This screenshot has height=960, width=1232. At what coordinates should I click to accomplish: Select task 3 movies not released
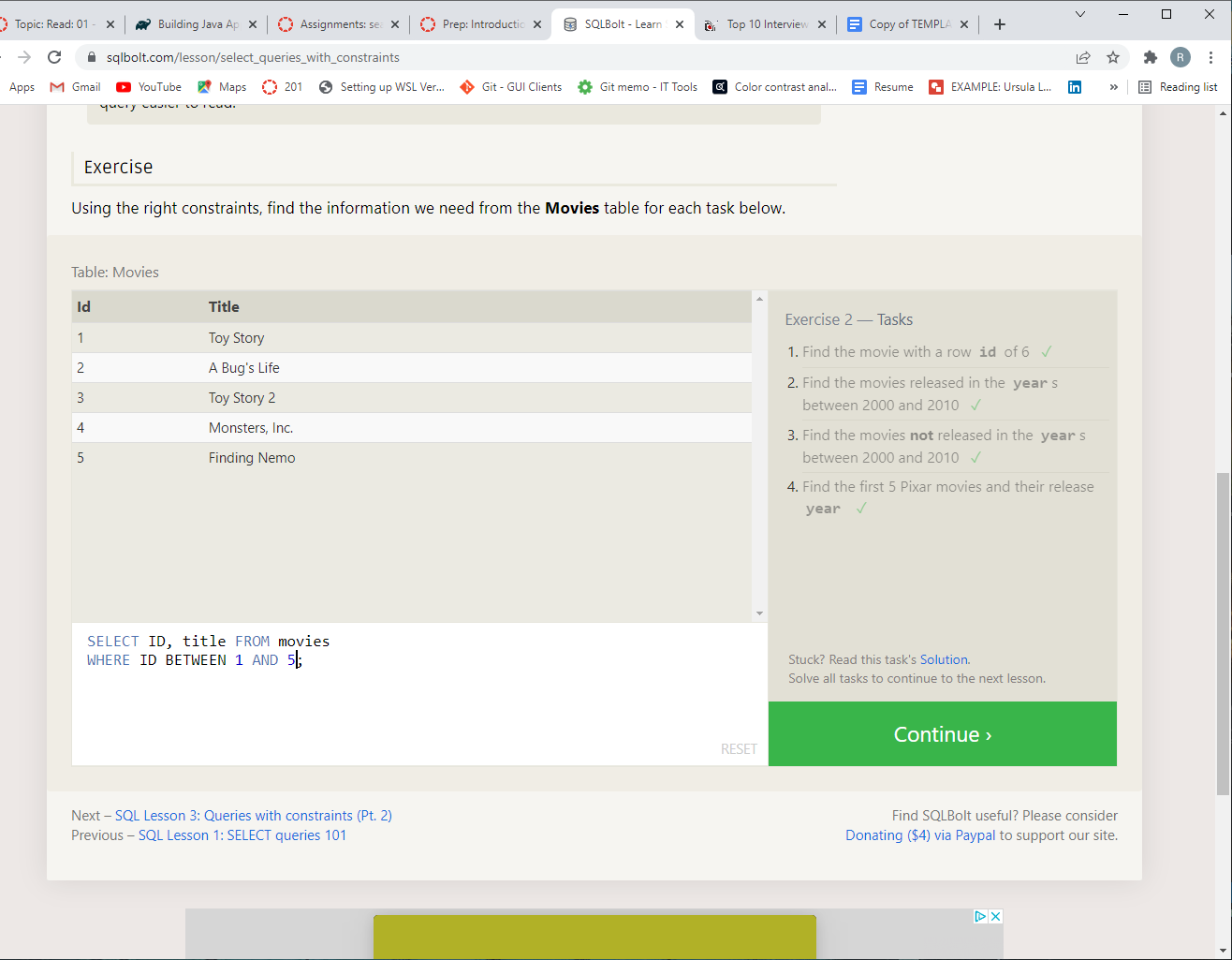point(947,447)
